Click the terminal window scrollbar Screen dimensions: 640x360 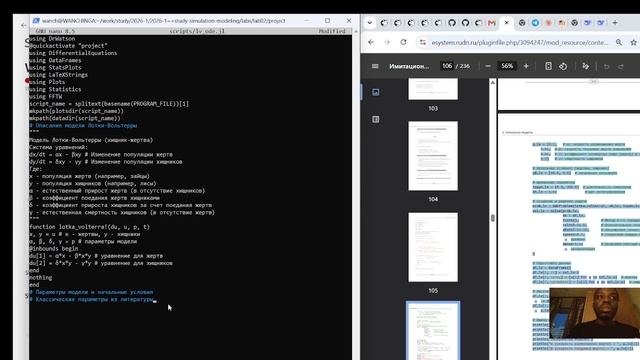(356, 195)
